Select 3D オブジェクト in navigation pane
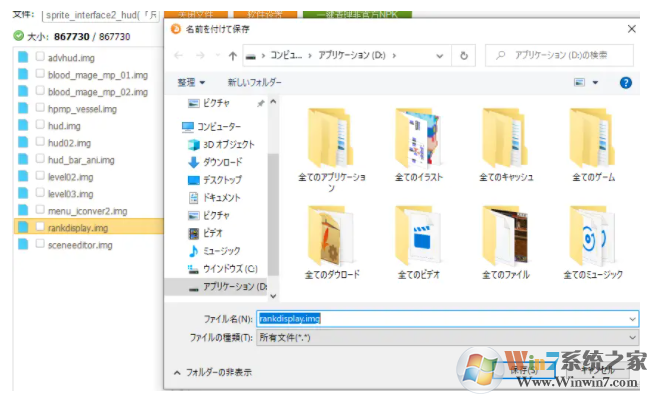This screenshot has width=654, height=396. click(x=221, y=144)
